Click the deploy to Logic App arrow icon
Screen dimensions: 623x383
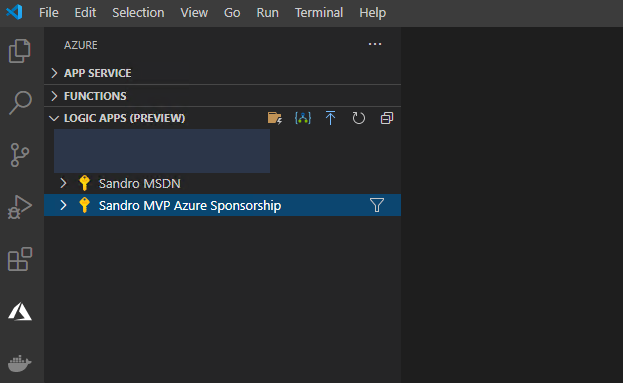[x=330, y=118]
